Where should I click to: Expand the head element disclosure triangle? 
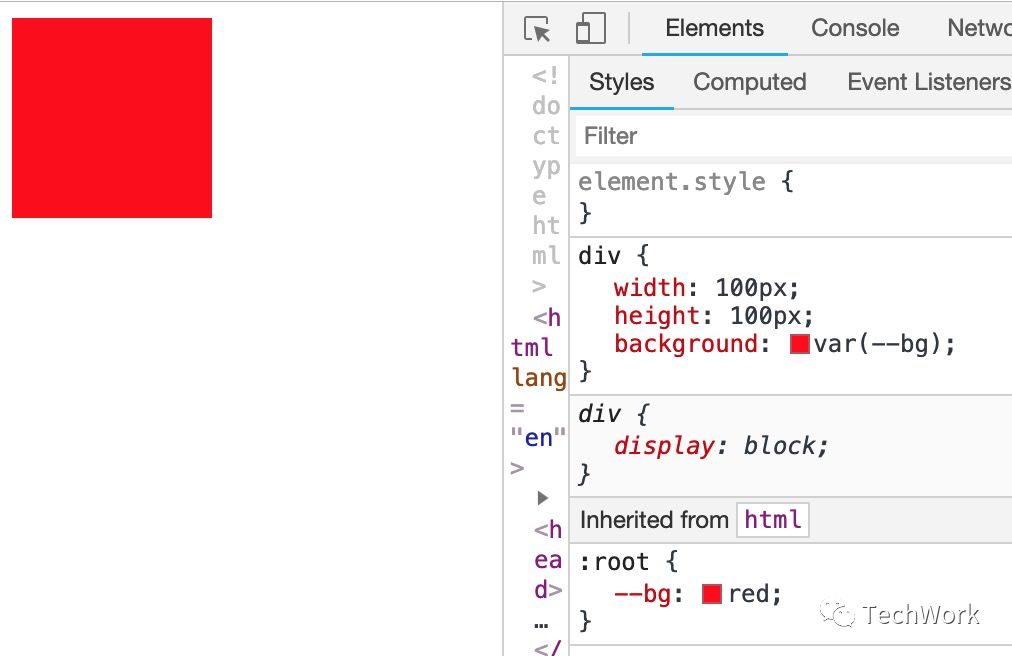coord(543,498)
